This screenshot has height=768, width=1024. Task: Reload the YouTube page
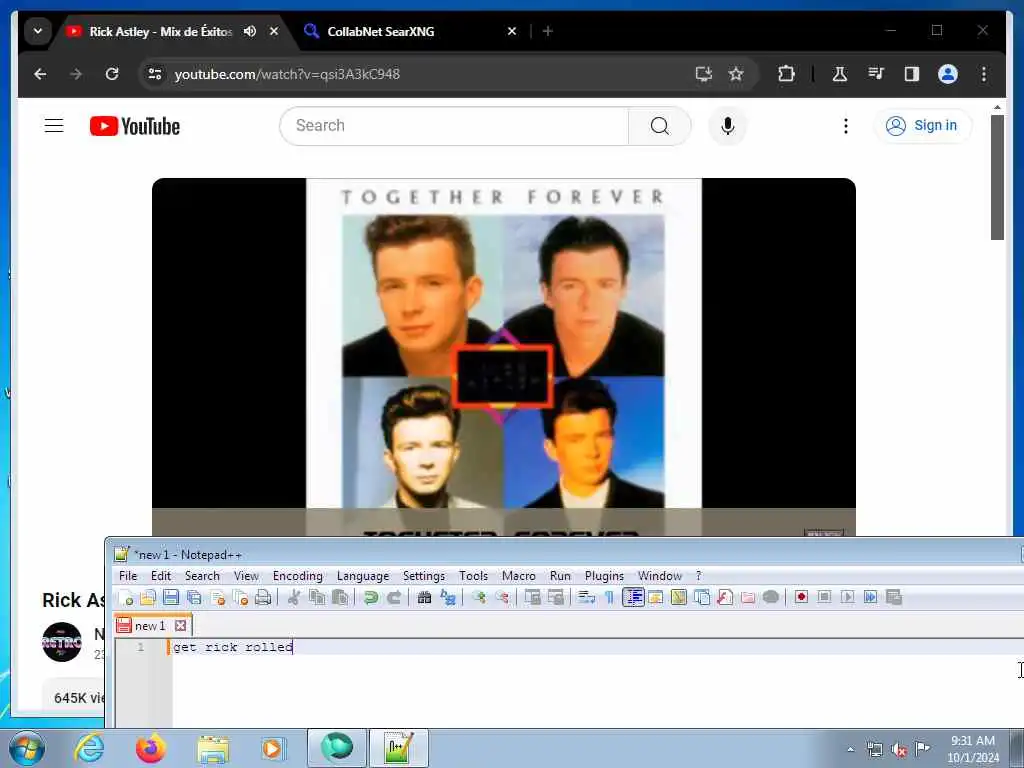(x=112, y=74)
